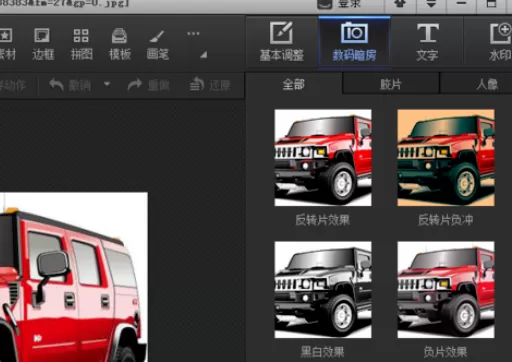This screenshot has height=362, width=512.
Task: Apply the 反转片负冲 effect thumbnail
Action: click(x=446, y=158)
